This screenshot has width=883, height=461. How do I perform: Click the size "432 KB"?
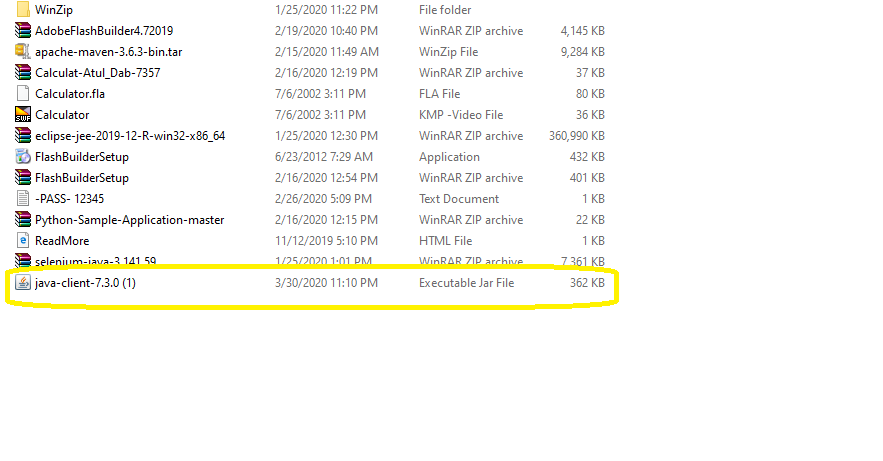click(587, 156)
